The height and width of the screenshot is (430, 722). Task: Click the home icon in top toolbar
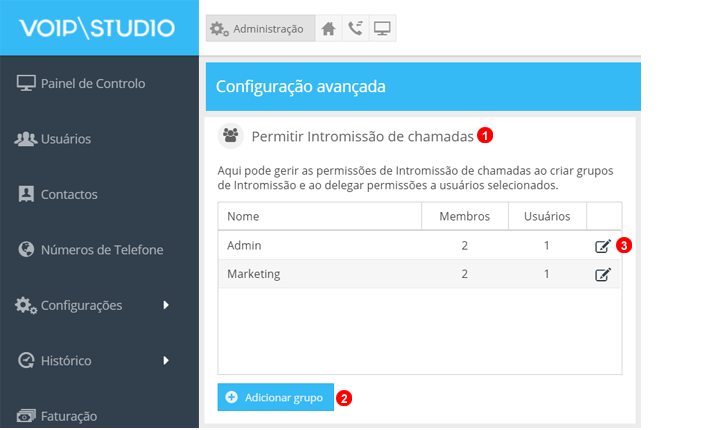click(328, 29)
